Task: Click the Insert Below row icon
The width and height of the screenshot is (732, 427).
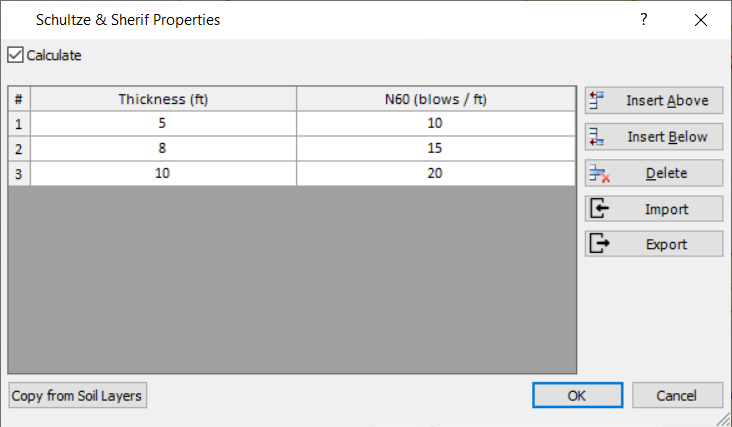Action: (599, 137)
